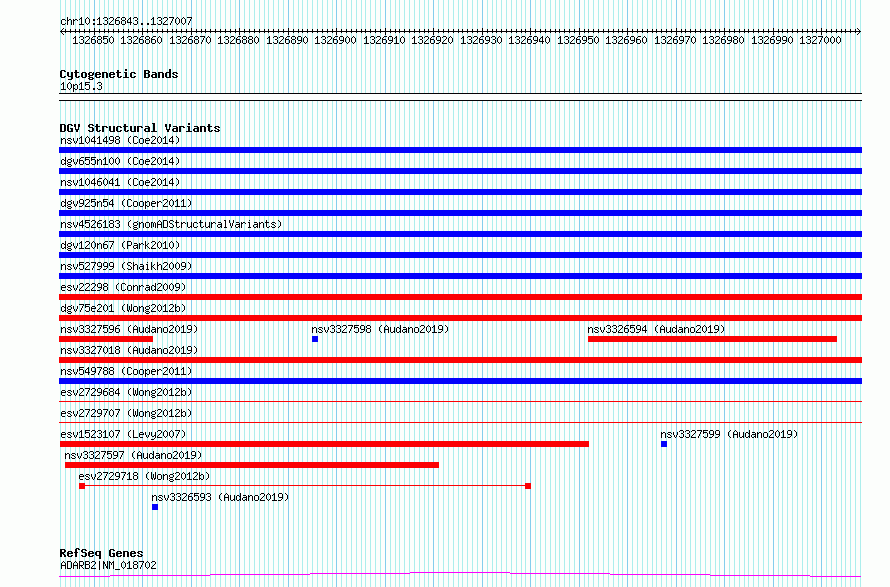Click the nsv3327018 (Audano2019) label
890x587 pixels.
click(x=129, y=350)
